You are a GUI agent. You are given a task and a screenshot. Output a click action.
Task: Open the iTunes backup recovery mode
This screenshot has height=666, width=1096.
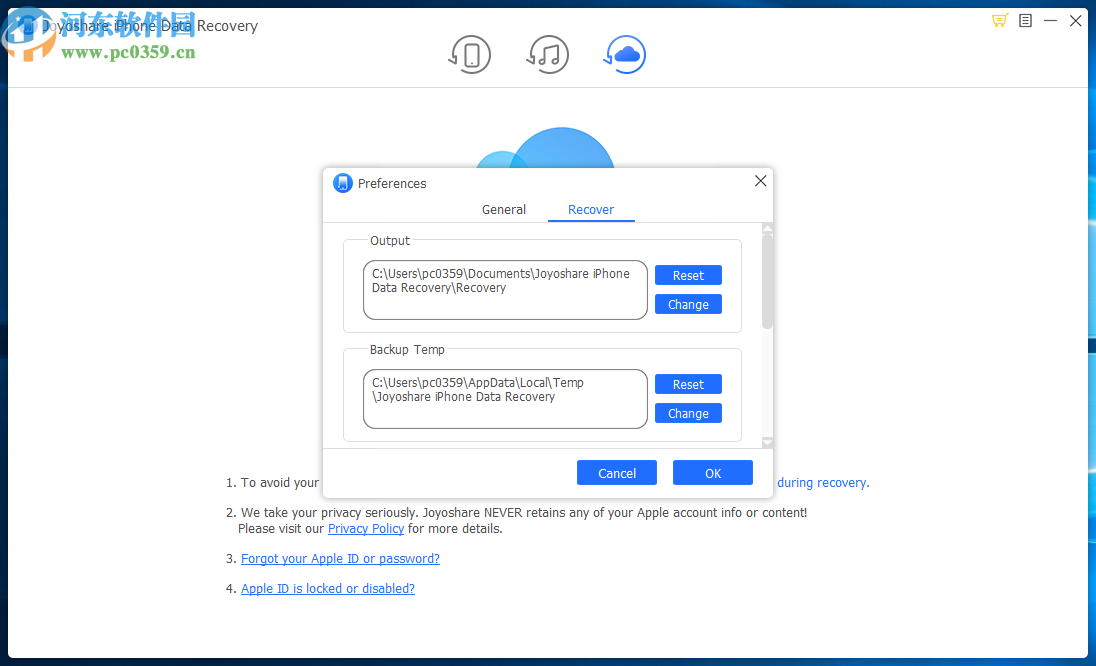[548, 55]
